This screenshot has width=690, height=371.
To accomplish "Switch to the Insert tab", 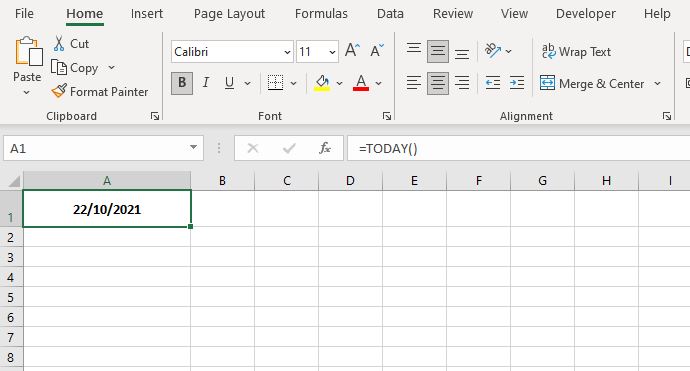I will [x=147, y=14].
